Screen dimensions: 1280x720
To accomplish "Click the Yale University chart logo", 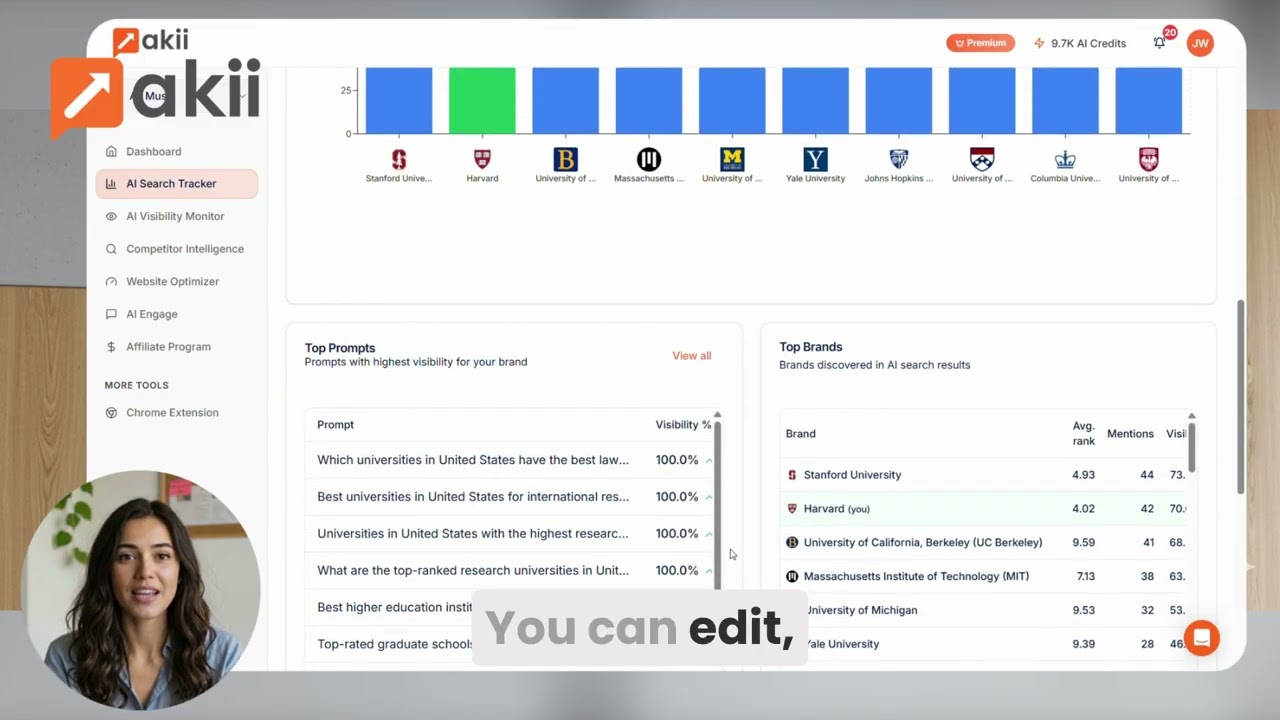I will 815,159.
